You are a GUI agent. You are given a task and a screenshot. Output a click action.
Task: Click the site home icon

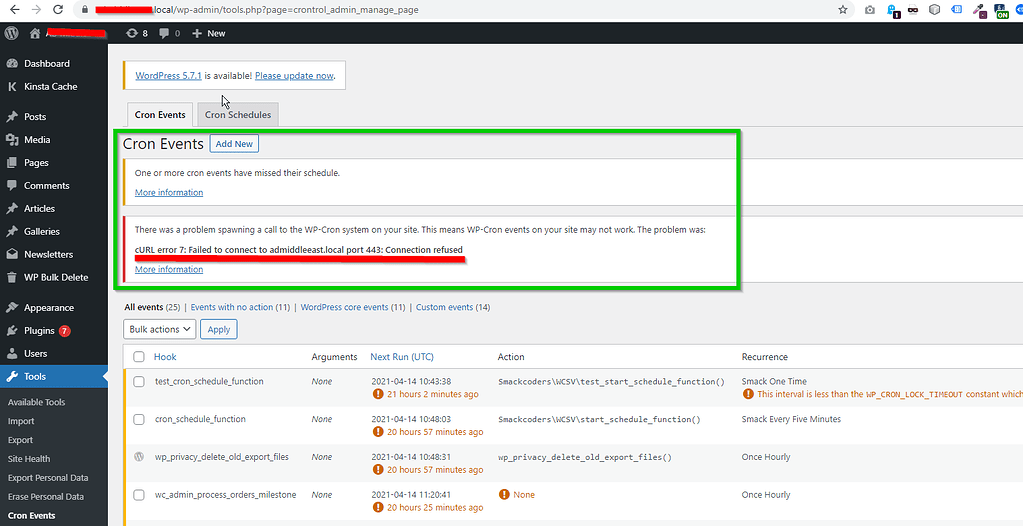tap(35, 33)
